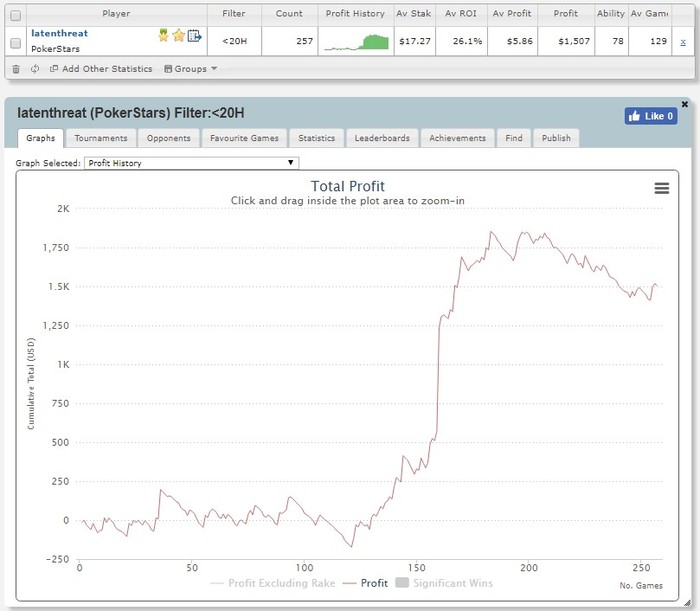Switch to the Tournaments tab

click(x=101, y=138)
